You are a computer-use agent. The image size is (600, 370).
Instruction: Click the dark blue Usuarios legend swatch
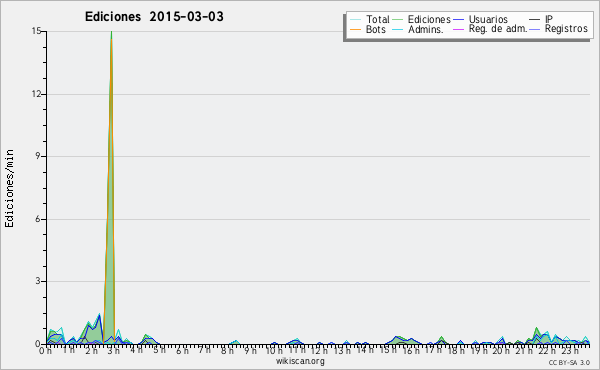(x=458, y=19)
